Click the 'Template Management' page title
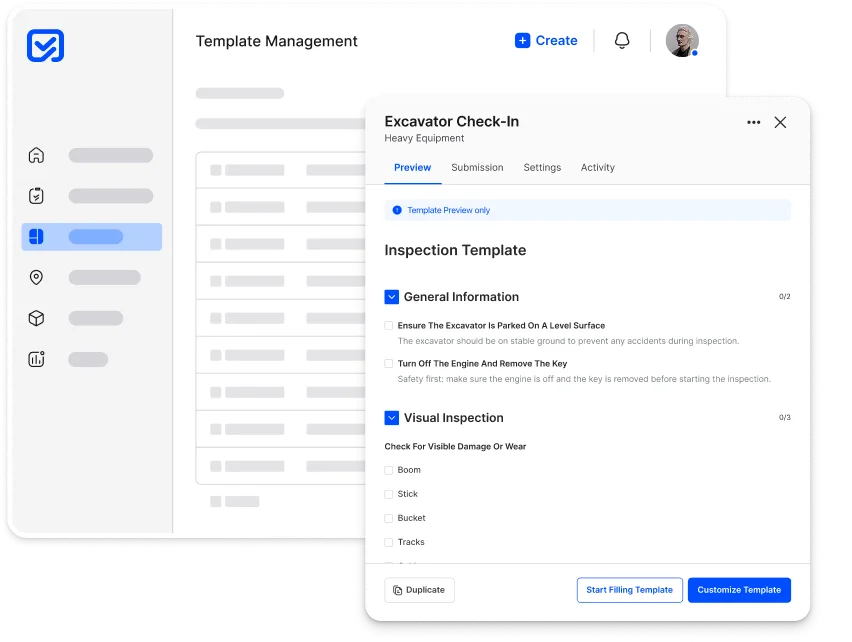Screen dimensions: 852x642 277,41
